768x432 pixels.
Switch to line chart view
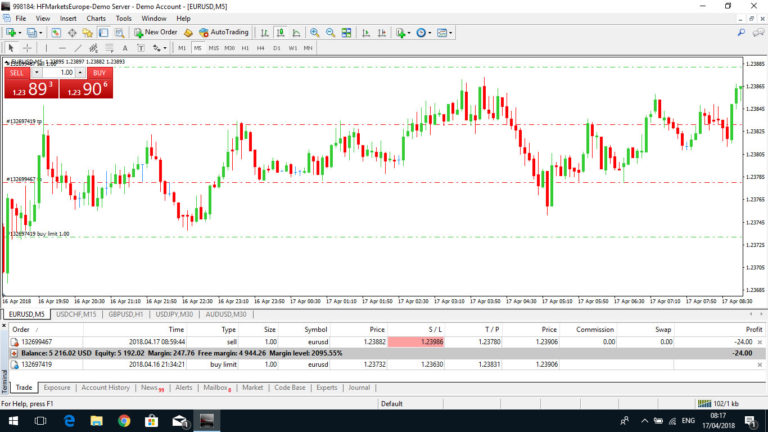point(296,33)
